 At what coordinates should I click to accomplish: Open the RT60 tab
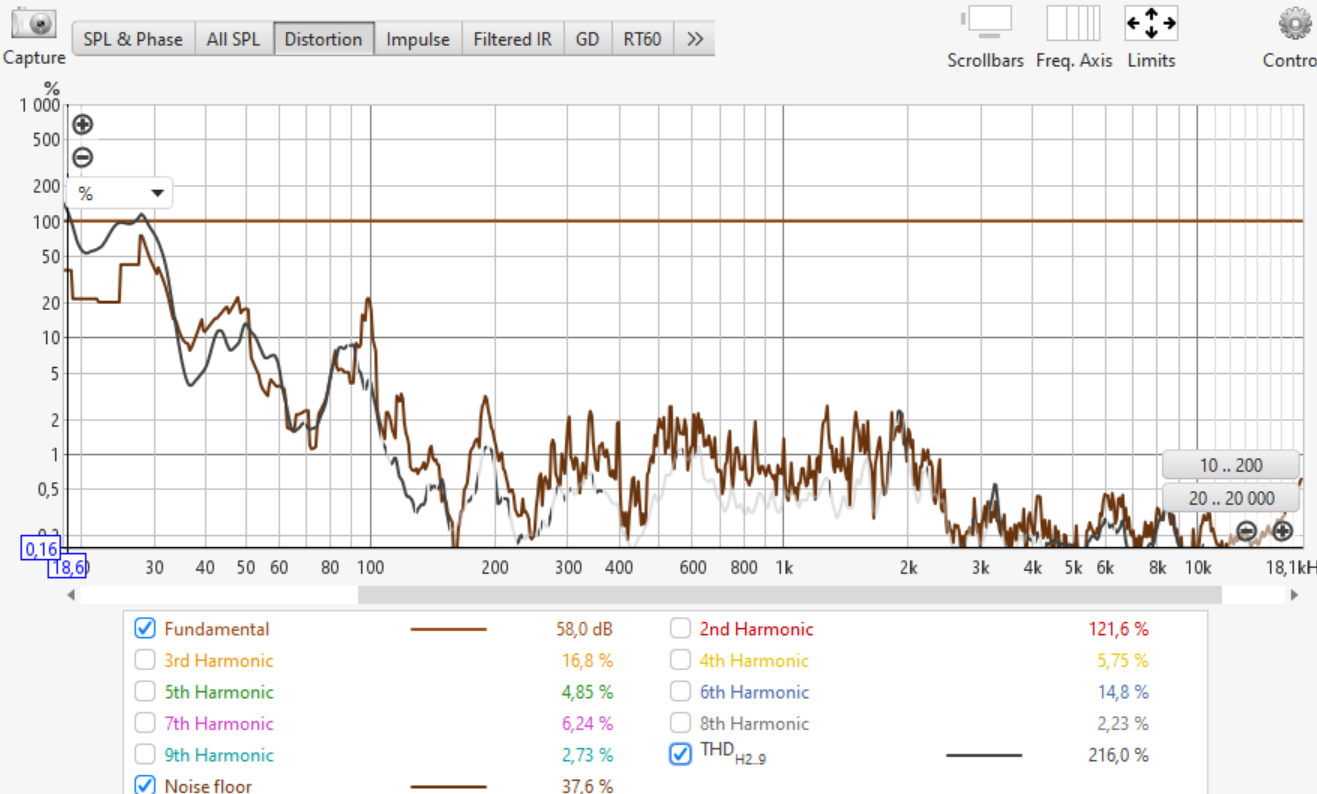pyautogui.click(x=642, y=39)
